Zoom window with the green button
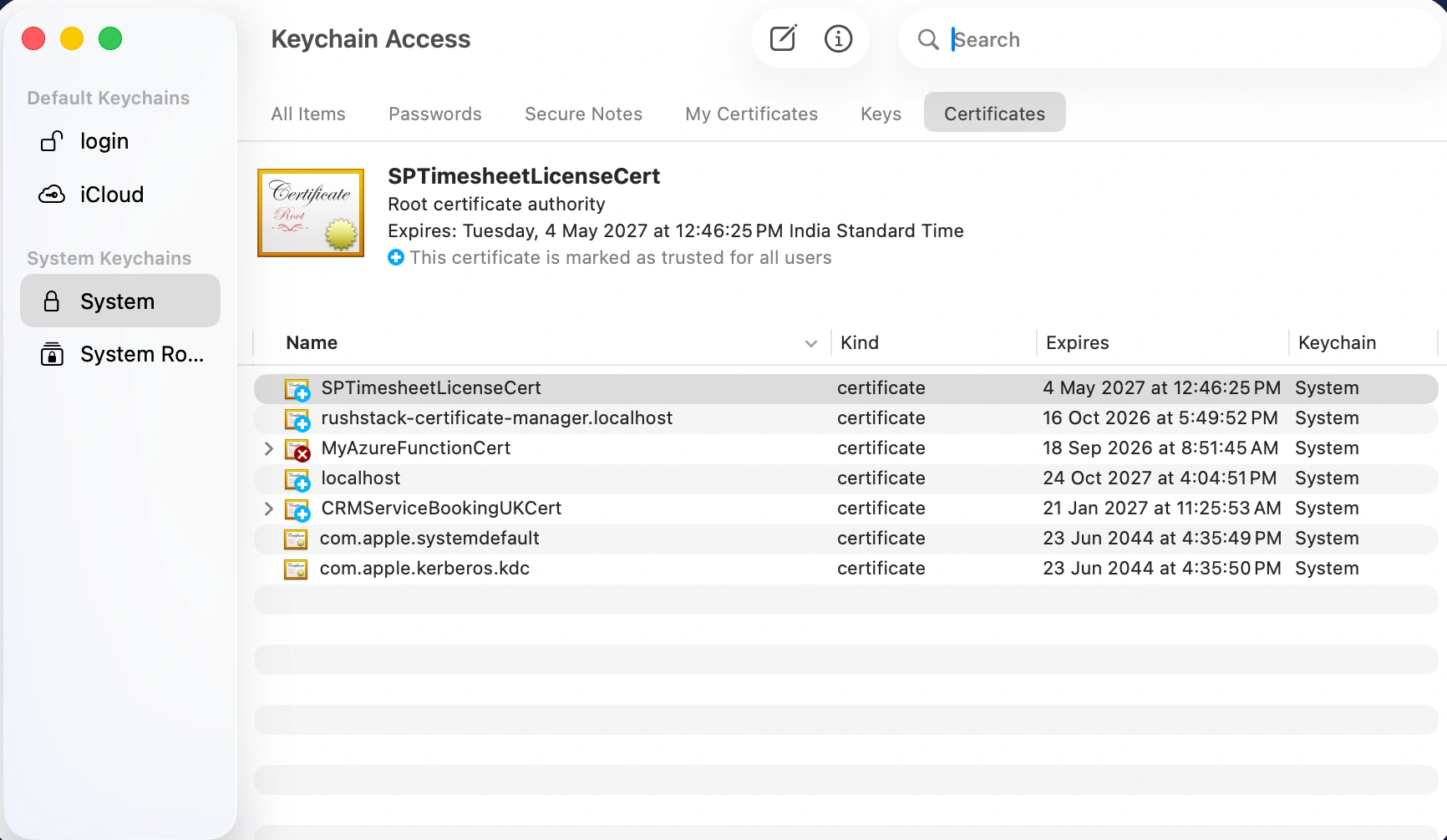 pyautogui.click(x=110, y=38)
